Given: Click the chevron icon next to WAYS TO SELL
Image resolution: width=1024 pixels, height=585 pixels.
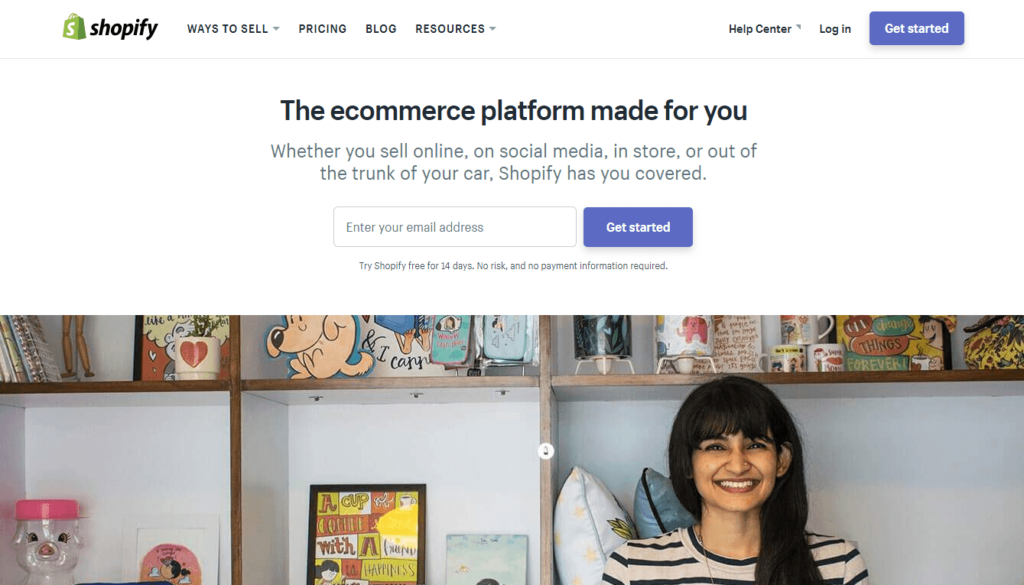Looking at the screenshot, I should 278,29.
